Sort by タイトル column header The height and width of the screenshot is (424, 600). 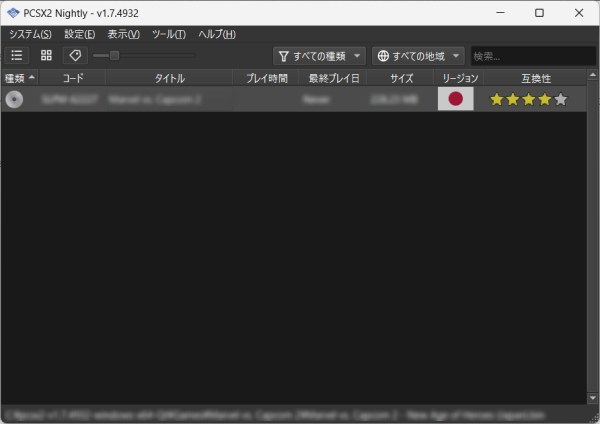click(169, 78)
